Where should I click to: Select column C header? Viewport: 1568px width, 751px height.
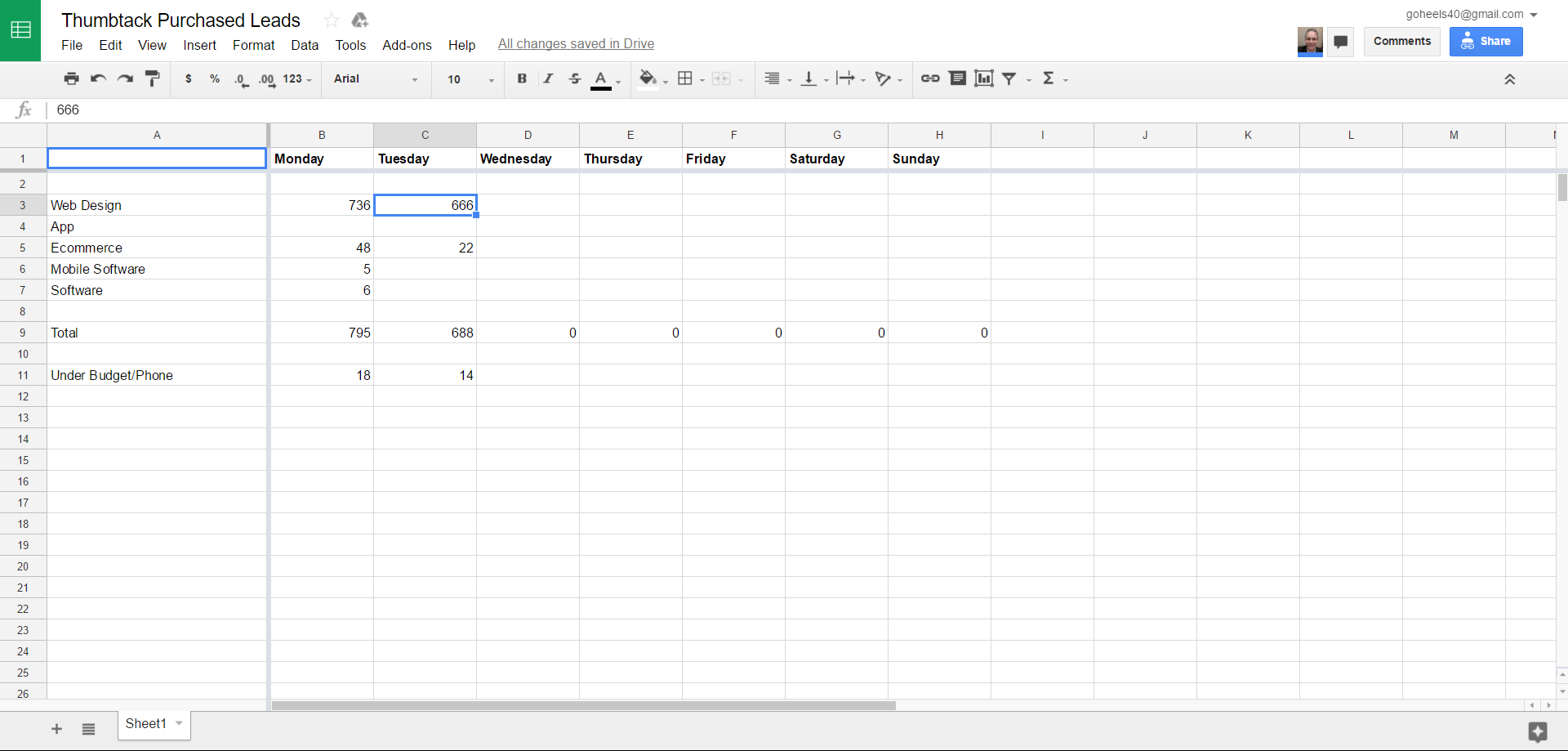(425, 135)
